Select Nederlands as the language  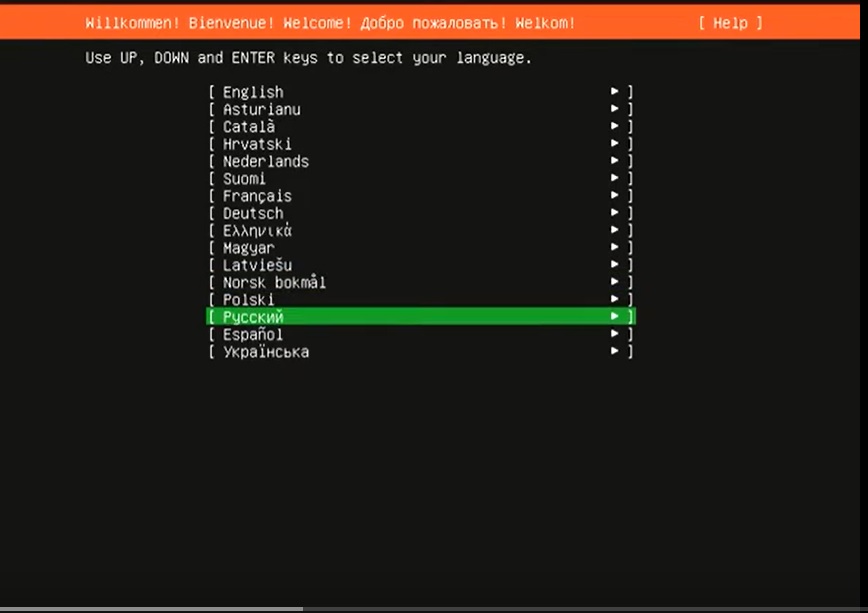click(x=421, y=161)
